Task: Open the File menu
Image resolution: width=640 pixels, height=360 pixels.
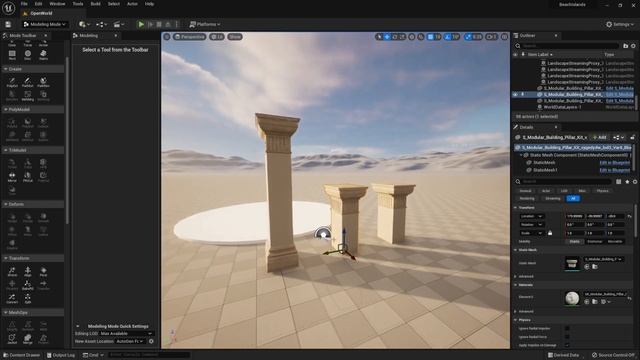Action: click(x=24, y=4)
